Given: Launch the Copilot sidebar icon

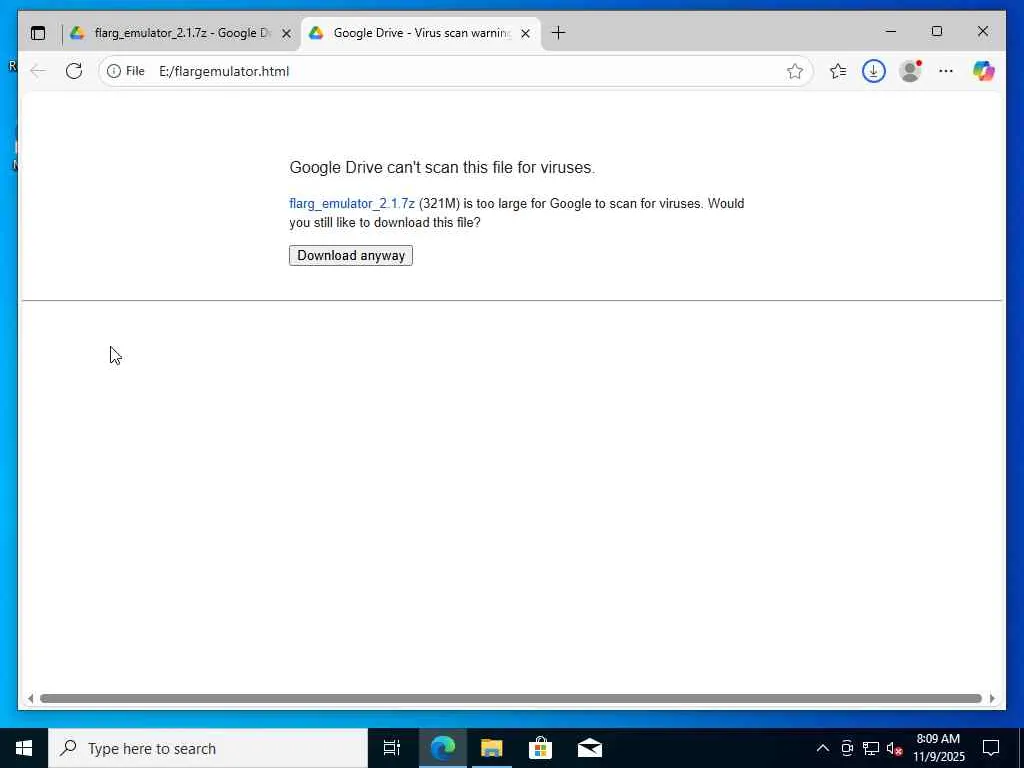Looking at the screenshot, I should pyautogui.click(x=984, y=71).
